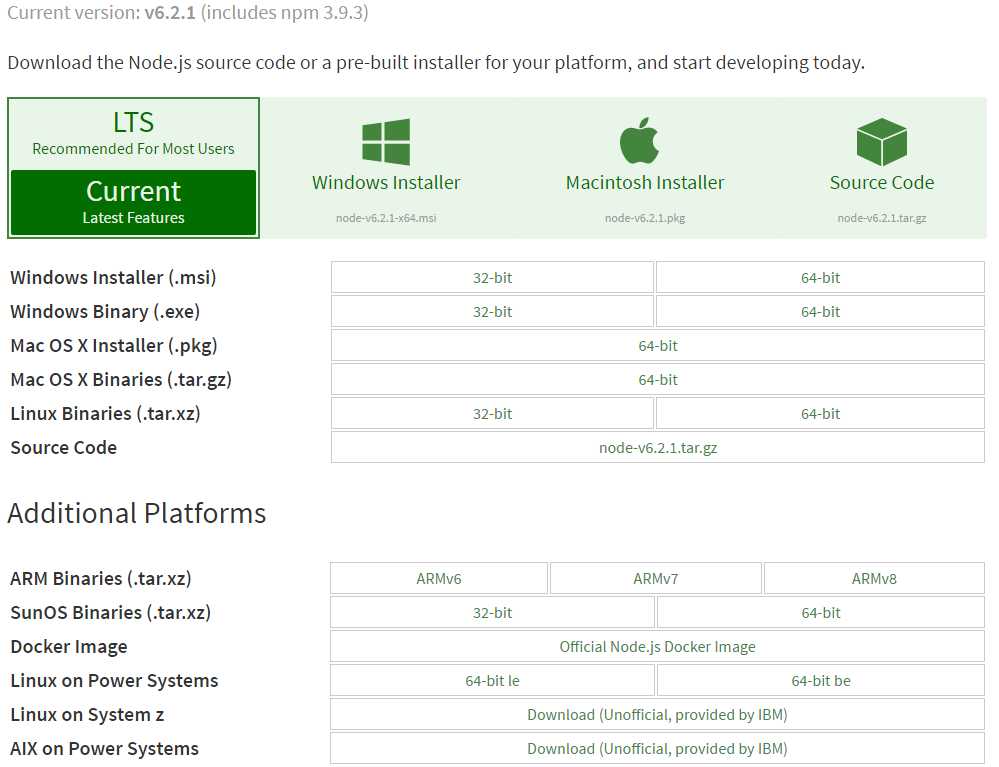999x767 pixels.
Task: Download Linux Binaries (.tar.xz) 64-bit
Action: pos(821,413)
